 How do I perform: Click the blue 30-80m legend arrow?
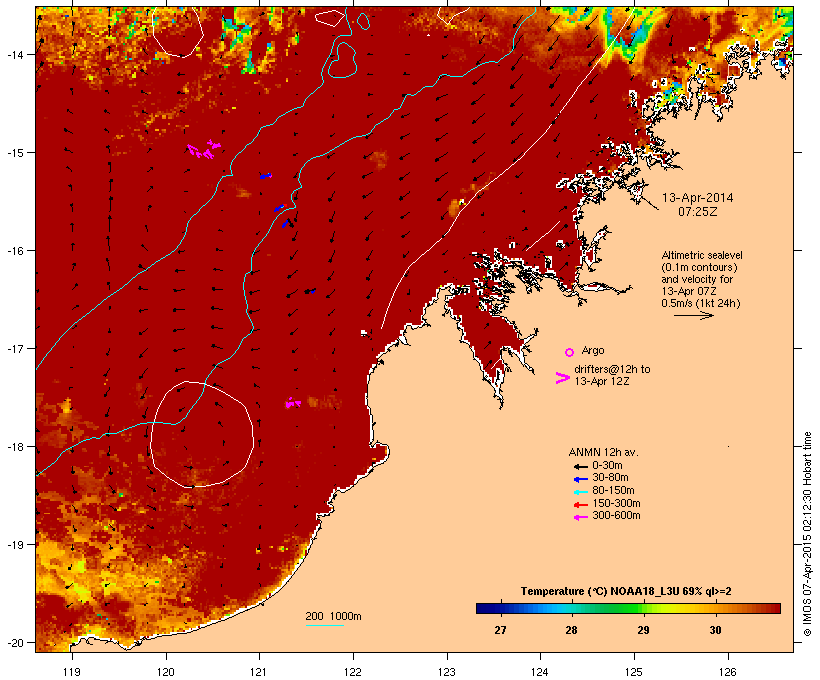point(580,479)
